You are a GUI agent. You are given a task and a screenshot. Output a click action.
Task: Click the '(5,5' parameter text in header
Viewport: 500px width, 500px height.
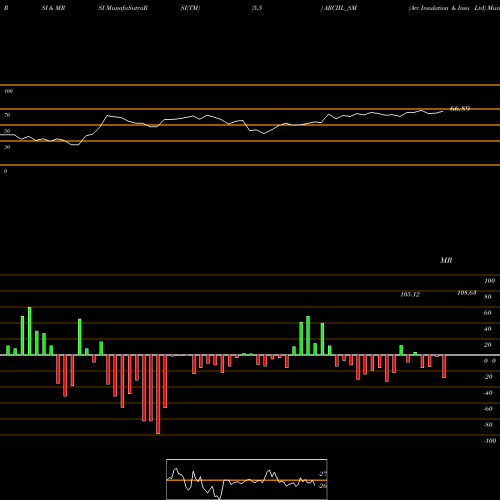tap(257, 8)
